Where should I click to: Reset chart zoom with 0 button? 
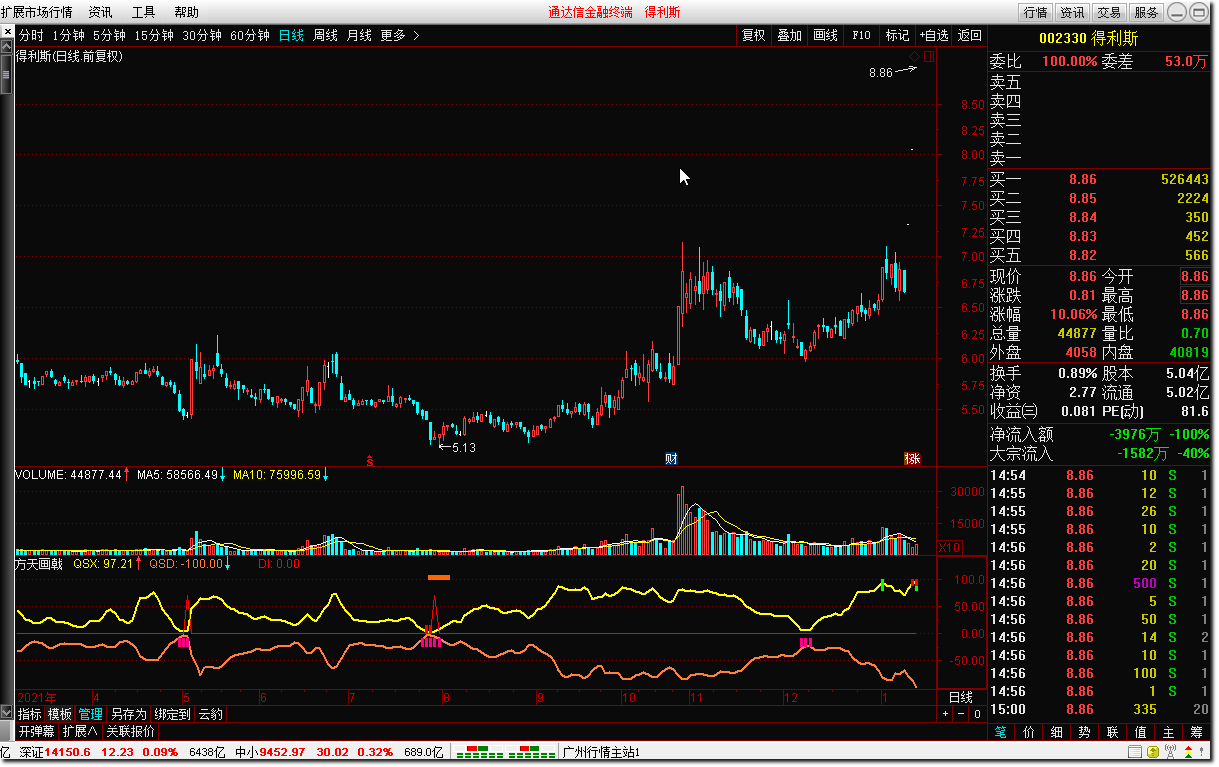click(977, 714)
